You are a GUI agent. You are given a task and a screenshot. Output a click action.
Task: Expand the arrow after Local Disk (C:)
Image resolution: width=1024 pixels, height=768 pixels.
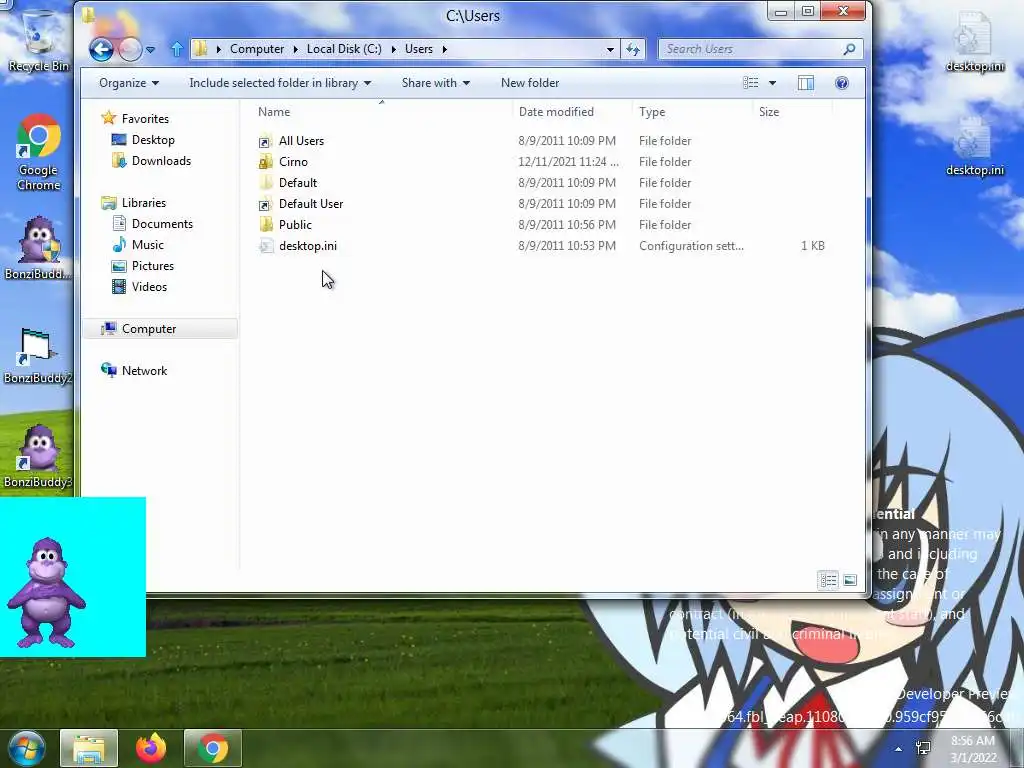pyautogui.click(x=393, y=49)
